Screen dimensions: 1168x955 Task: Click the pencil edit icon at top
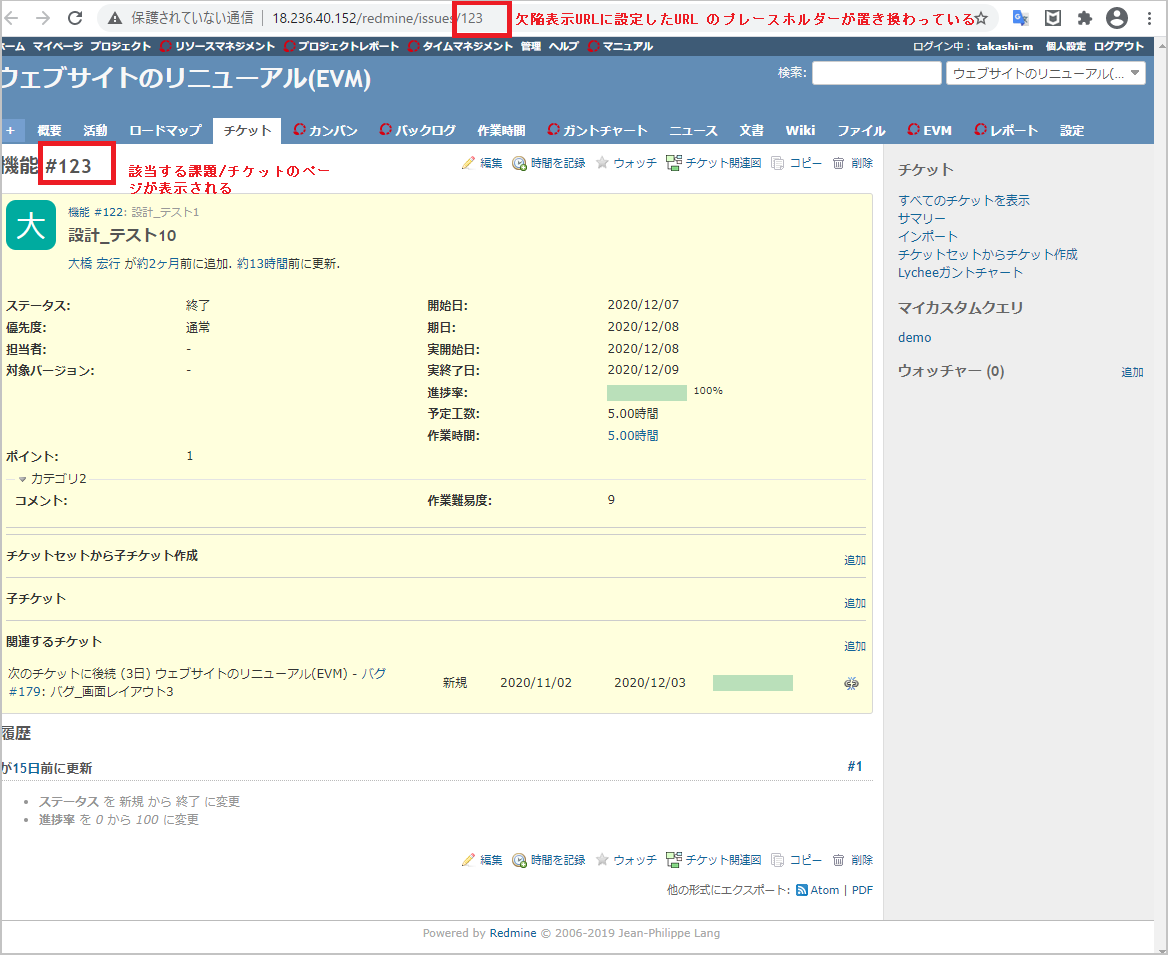coord(468,163)
